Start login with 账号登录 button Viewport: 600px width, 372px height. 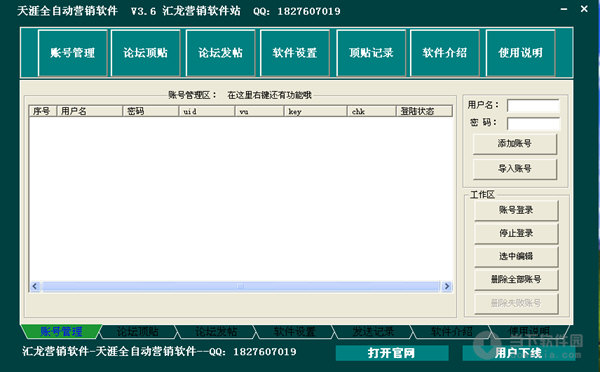tap(516, 210)
